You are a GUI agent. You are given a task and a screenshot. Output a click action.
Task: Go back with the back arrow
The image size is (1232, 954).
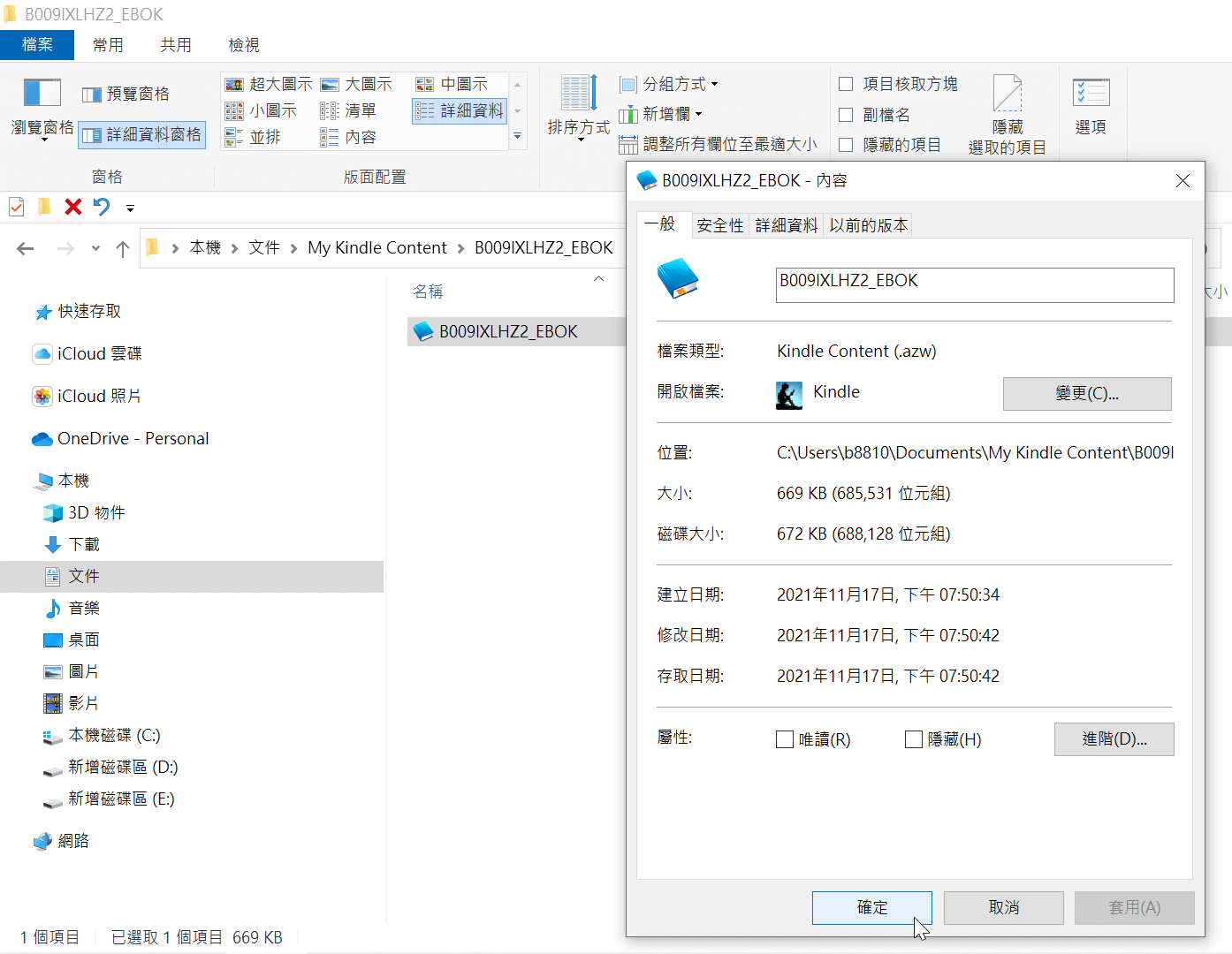(x=26, y=248)
